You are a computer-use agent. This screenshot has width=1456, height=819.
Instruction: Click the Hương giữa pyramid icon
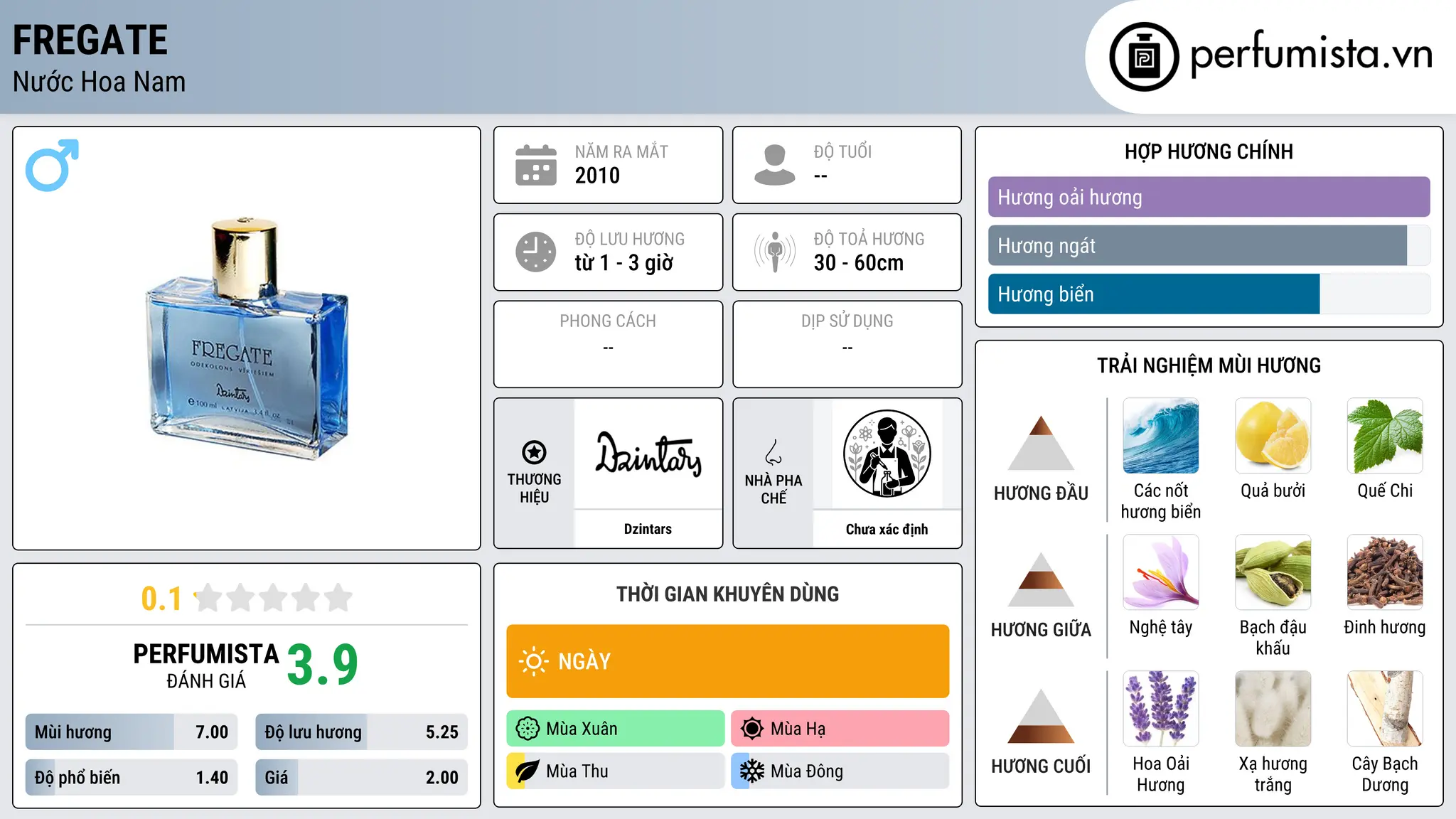[x=1041, y=579]
